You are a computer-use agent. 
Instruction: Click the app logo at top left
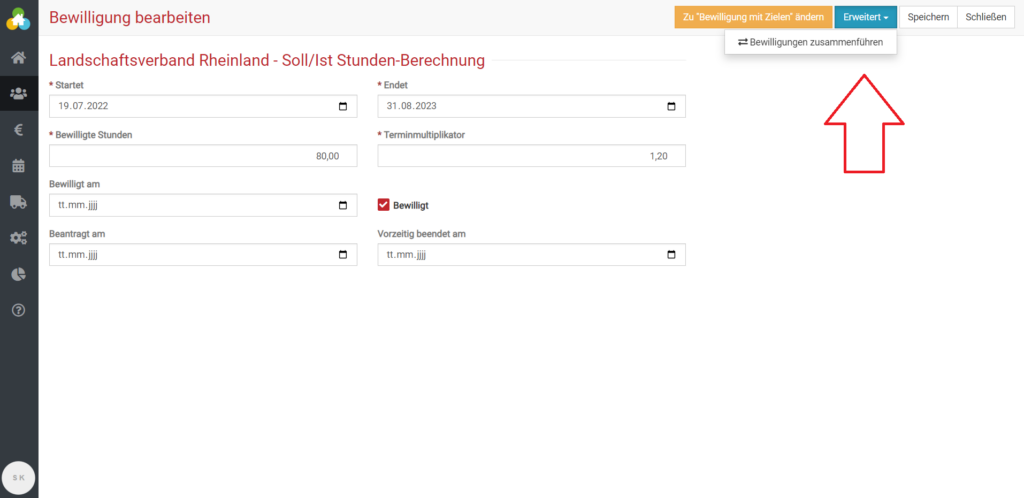pyautogui.click(x=18, y=18)
